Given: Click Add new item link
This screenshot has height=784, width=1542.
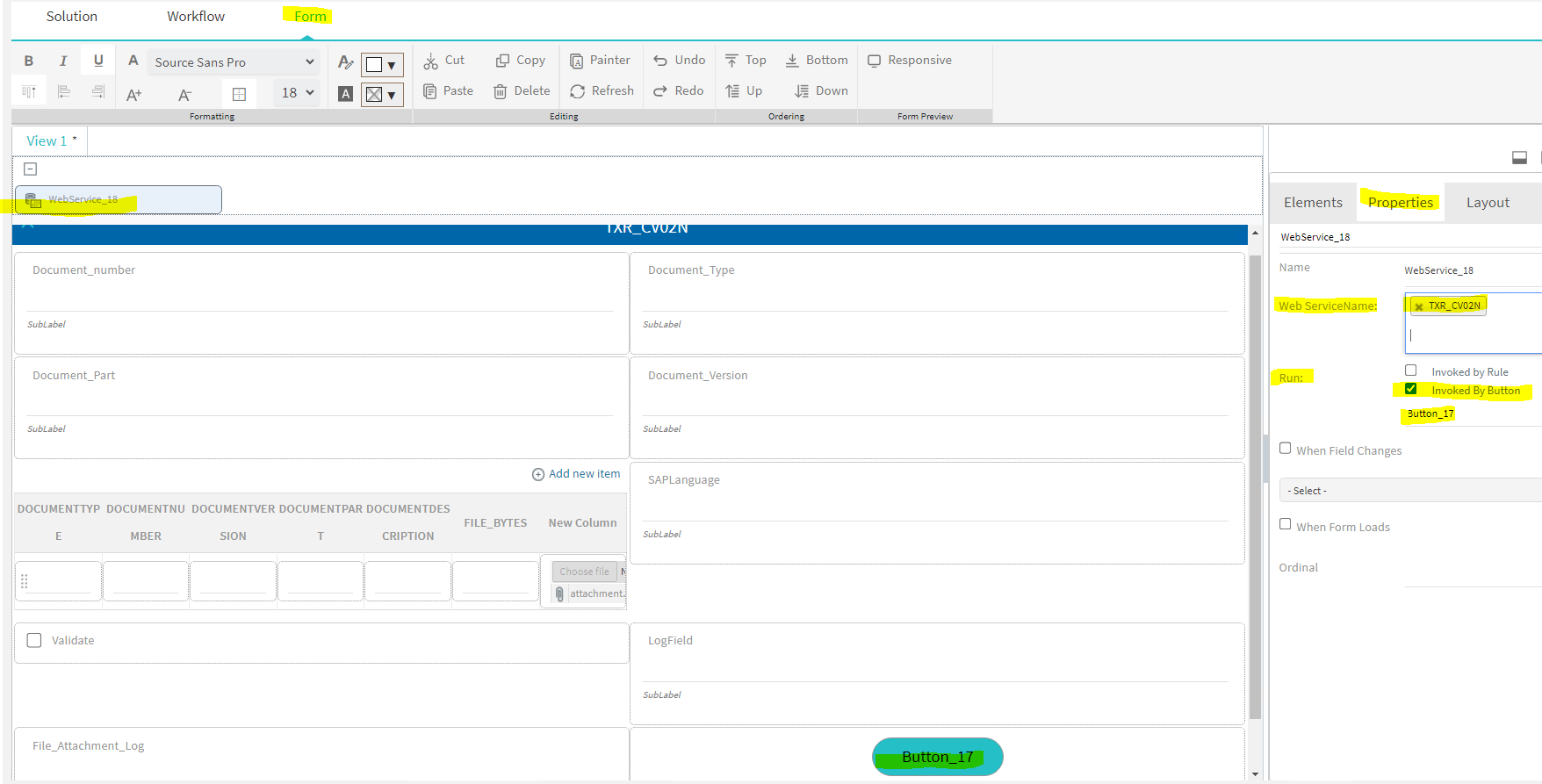Looking at the screenshot, I should (576, 474).
